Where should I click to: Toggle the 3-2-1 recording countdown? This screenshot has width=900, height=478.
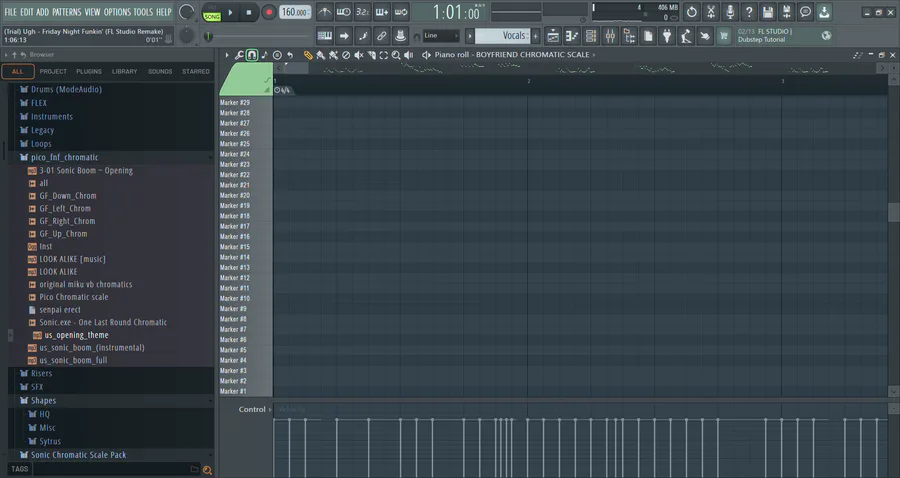(x=362, y=11)
